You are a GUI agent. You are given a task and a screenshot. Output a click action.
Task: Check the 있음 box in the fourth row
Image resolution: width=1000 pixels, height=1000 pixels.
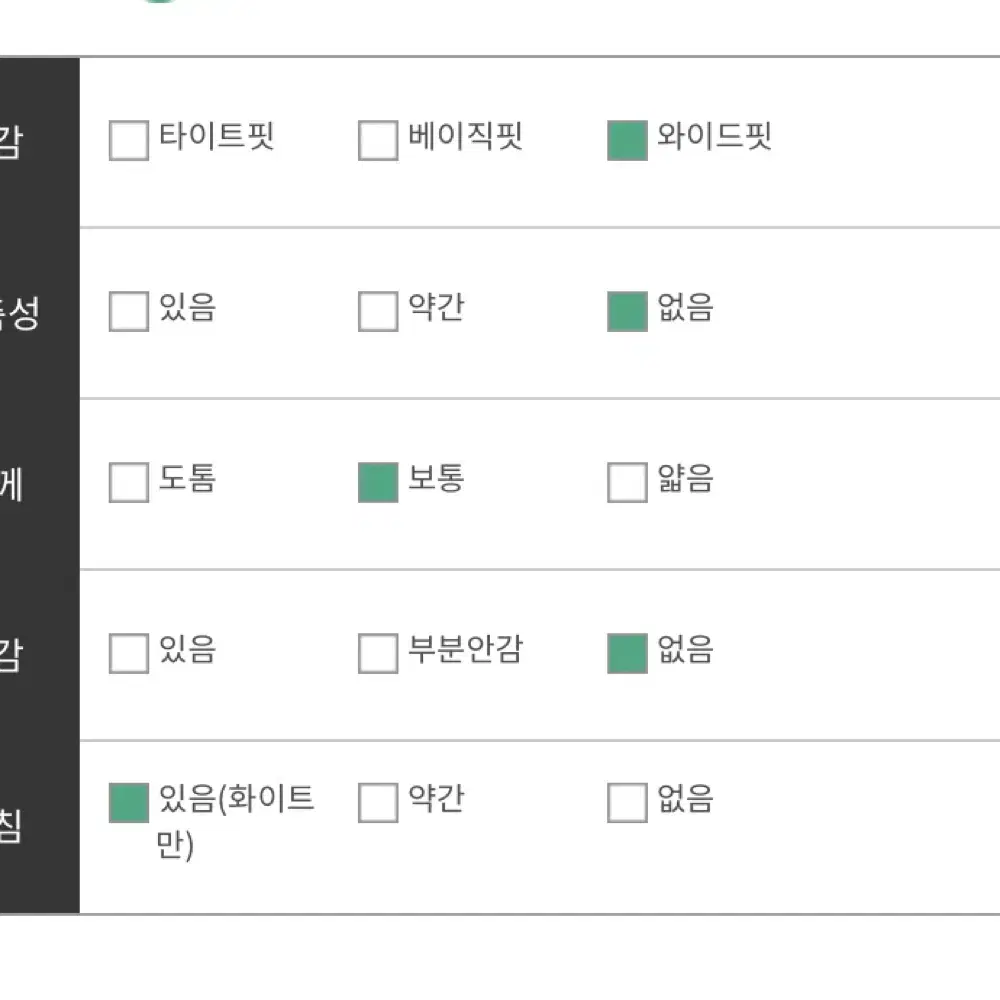coord(129,653)
